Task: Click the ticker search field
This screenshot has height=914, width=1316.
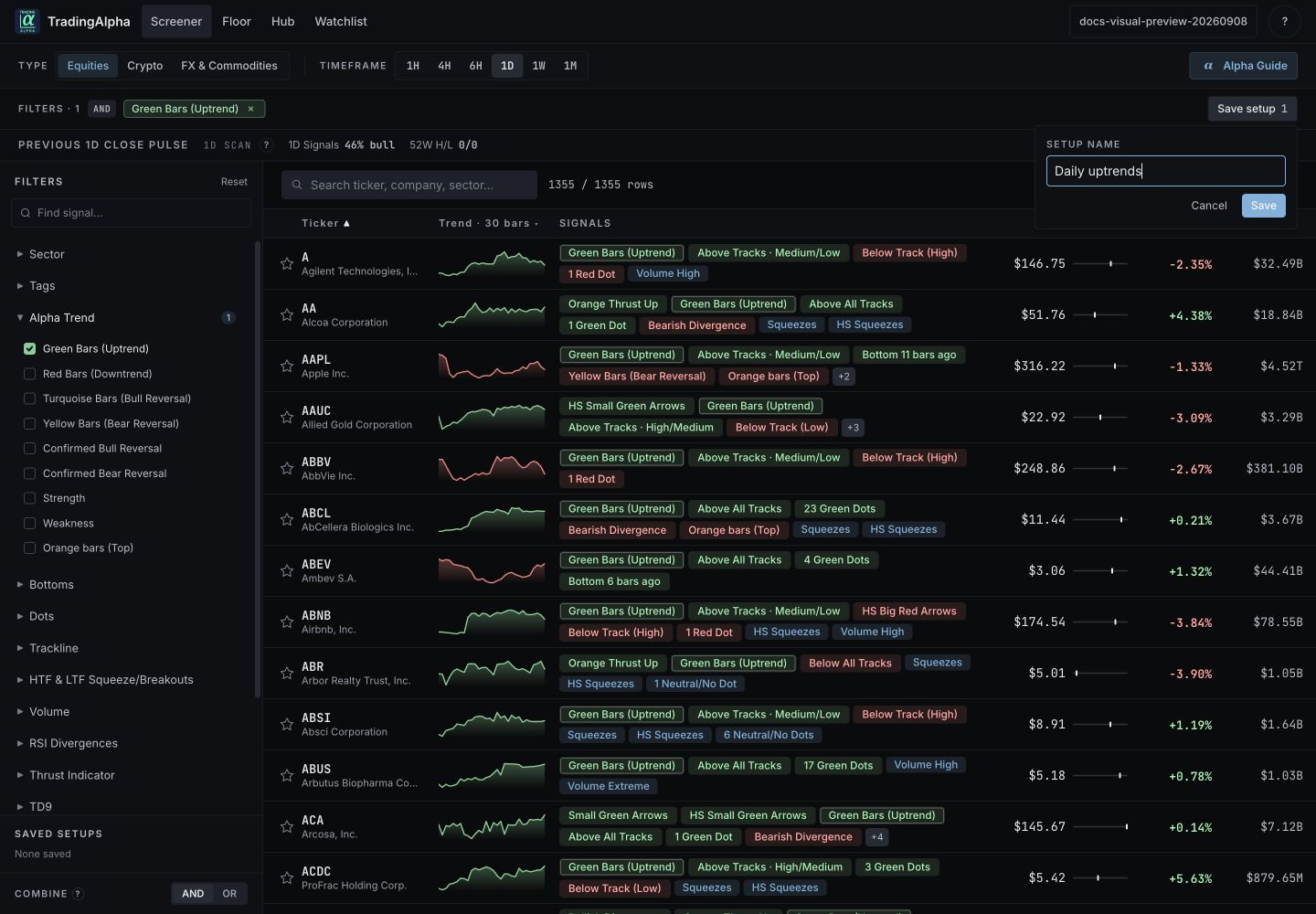Action: (x=409, y=185)
